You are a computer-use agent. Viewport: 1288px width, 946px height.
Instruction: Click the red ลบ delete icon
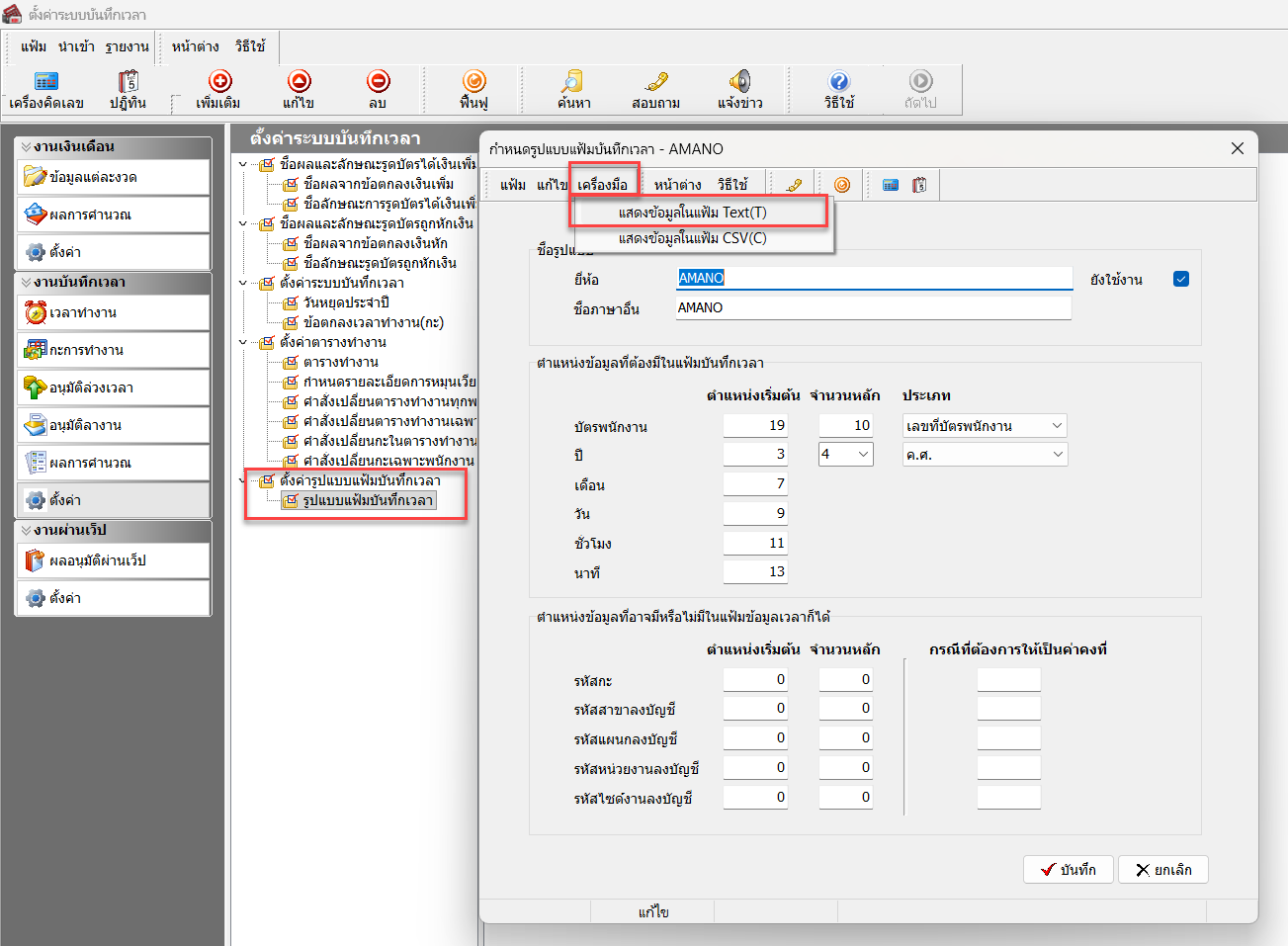[378, 82]
